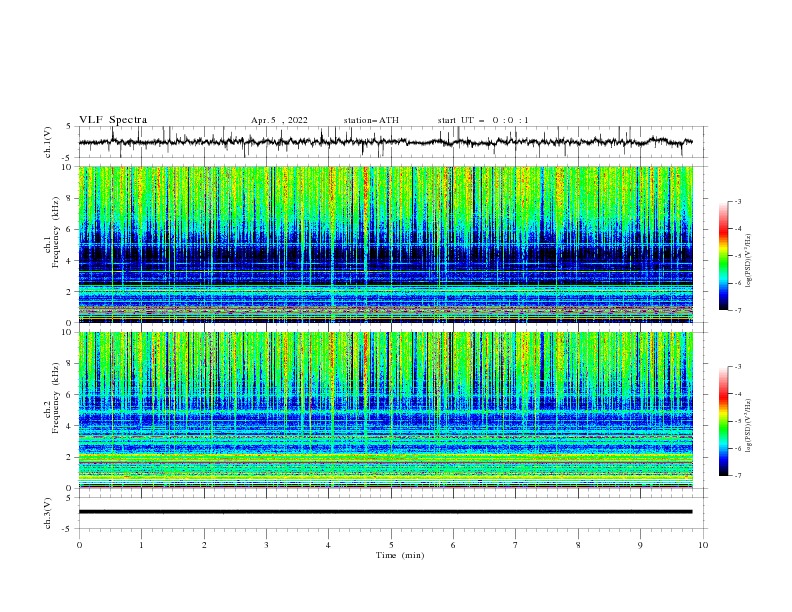This screenshot has width=792, height=612.
Task: Click the "8" kHz tick on ch.1 frequency axis
Action: [70, 198]
